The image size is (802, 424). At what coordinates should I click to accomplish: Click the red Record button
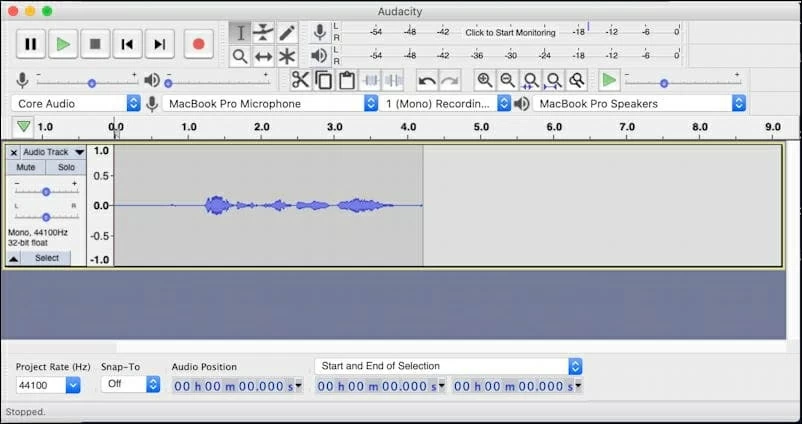coord(198,44)
